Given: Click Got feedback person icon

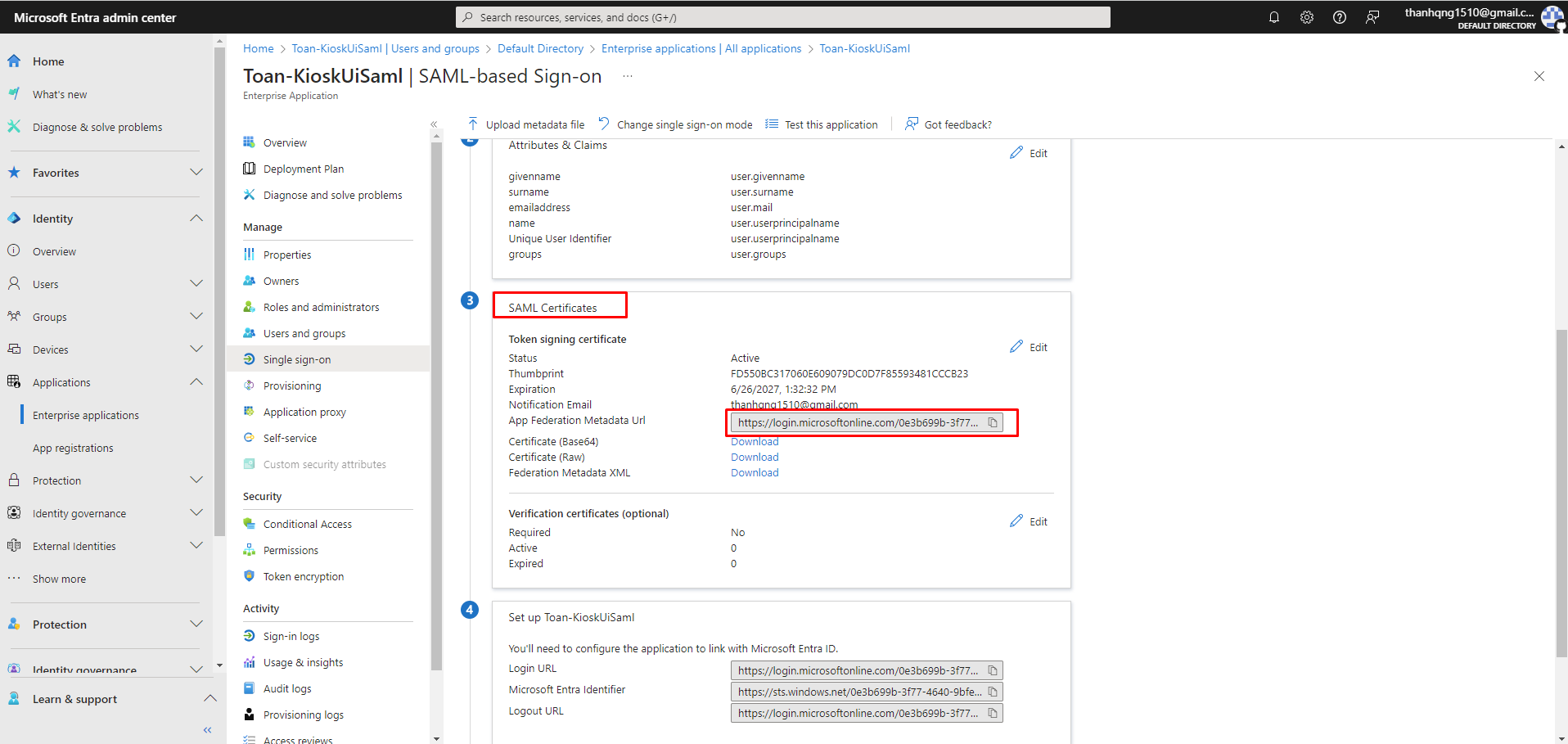Looking at the screenshot, I should (x=912, y=124).
